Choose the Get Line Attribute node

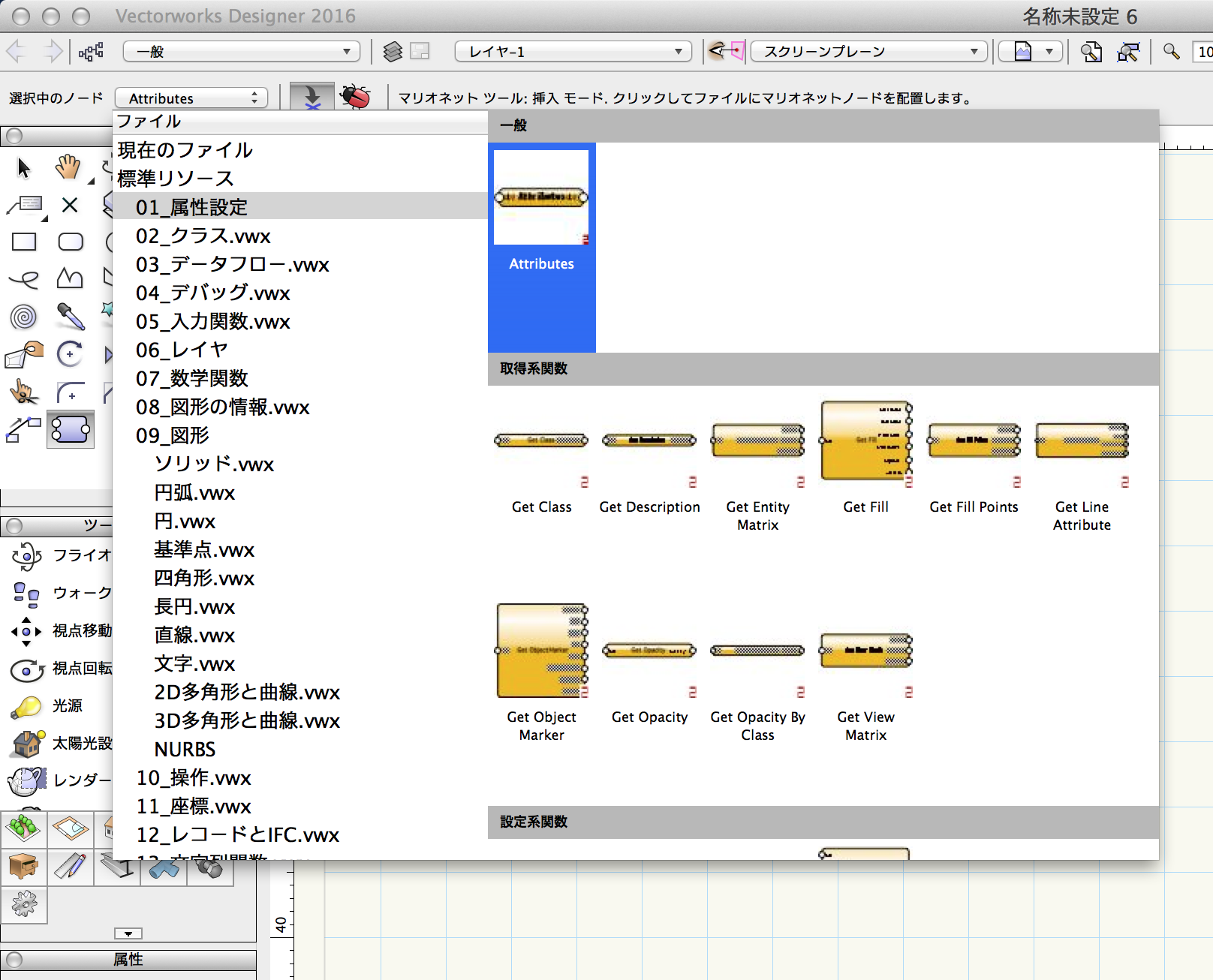coord(1082,465)
